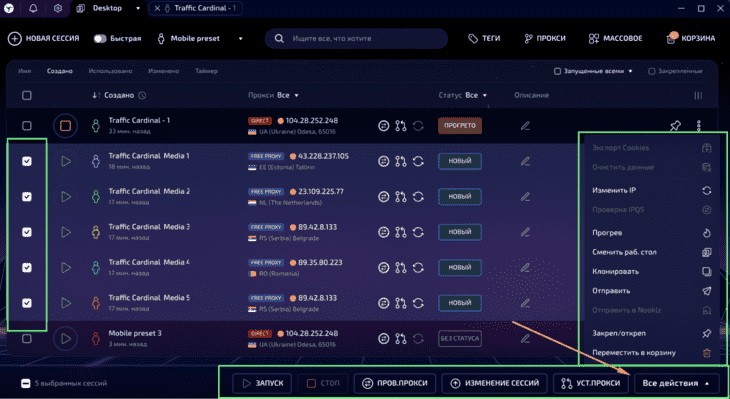Image resolution: width=730 pixels, height=399 pixels.
Task: Edit description pencil for Traffic Cardinal Media 3
Action: point(525,232)
